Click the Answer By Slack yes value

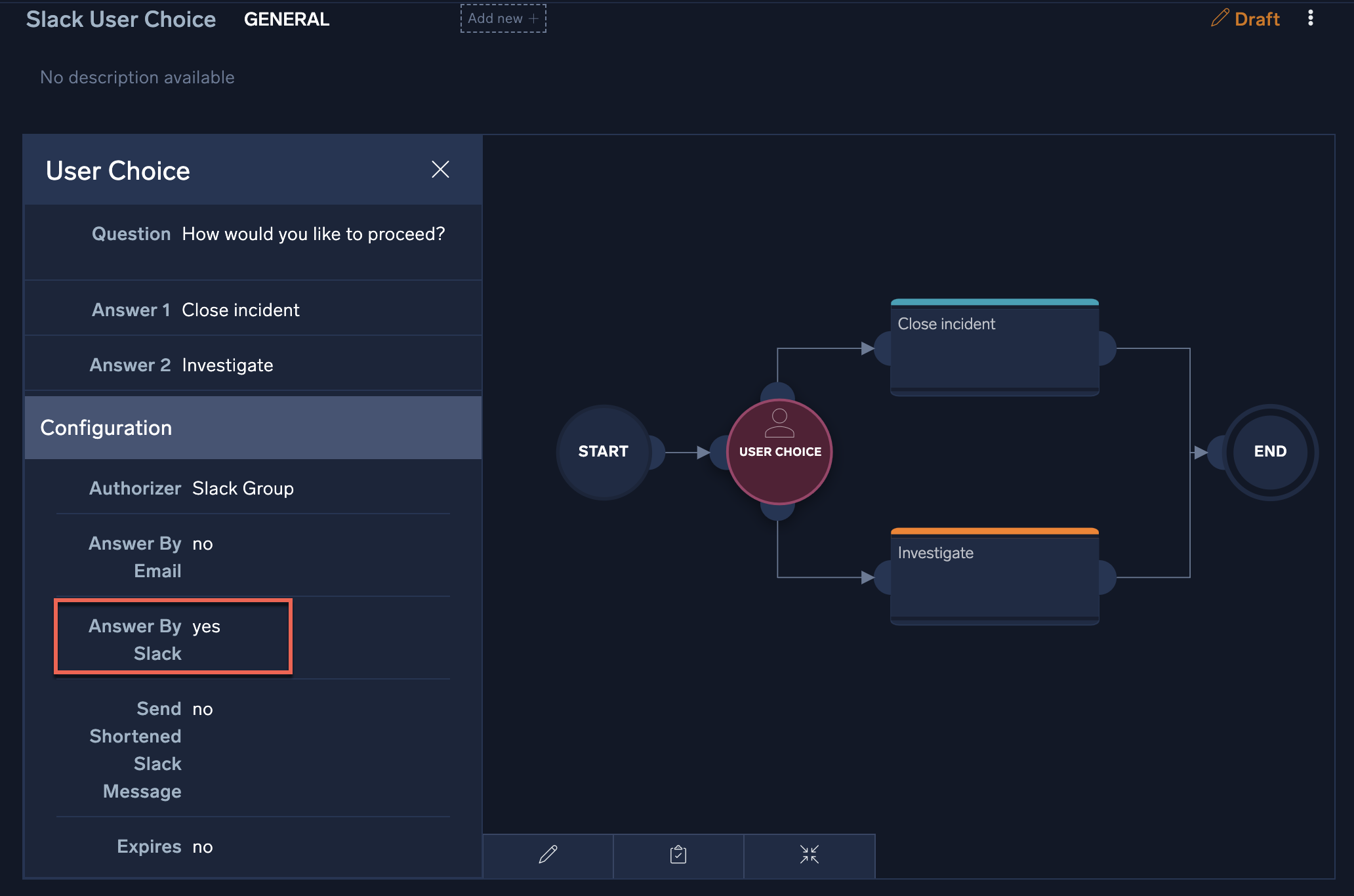coord(206,627)
